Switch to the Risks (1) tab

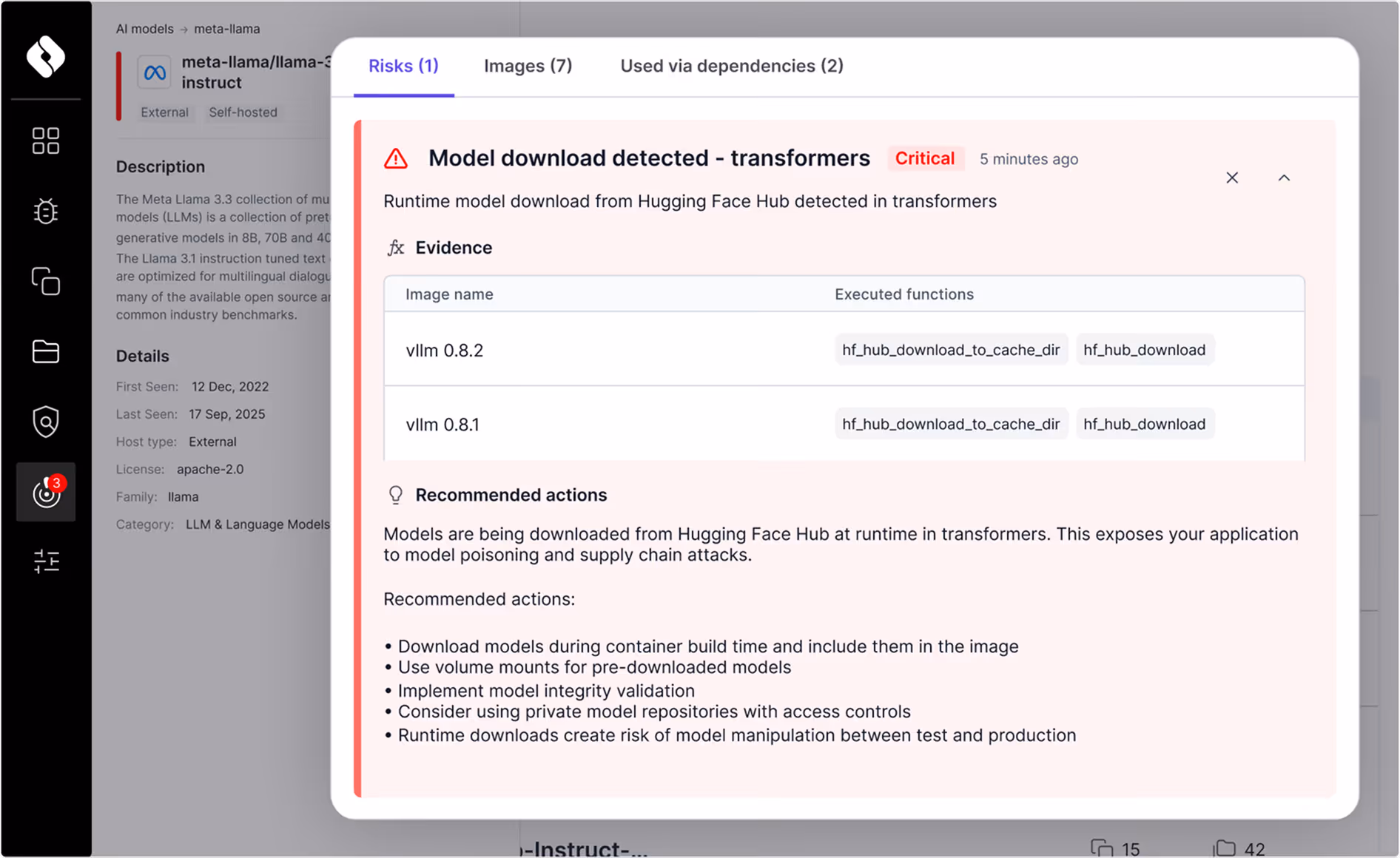[x=403, y=66]
